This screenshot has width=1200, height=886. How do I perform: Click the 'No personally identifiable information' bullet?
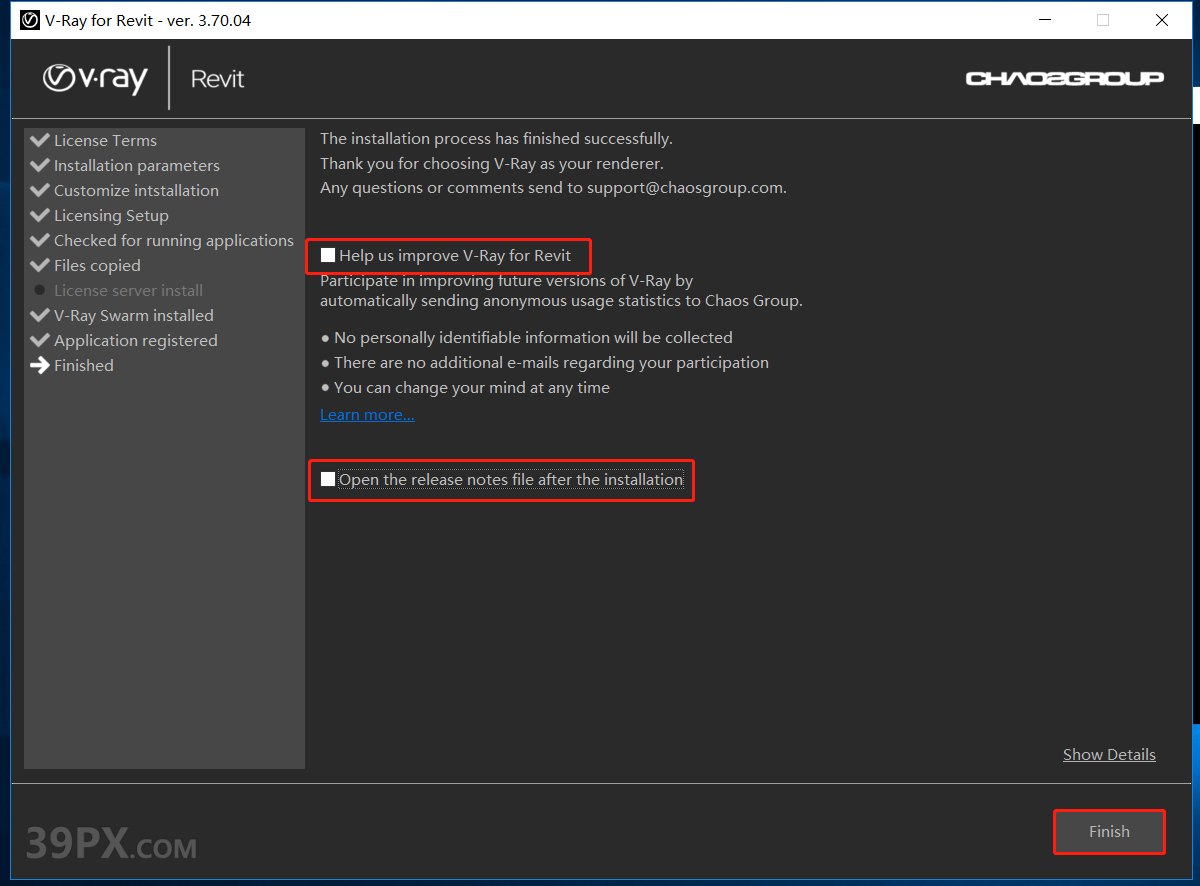pos(527,338)
